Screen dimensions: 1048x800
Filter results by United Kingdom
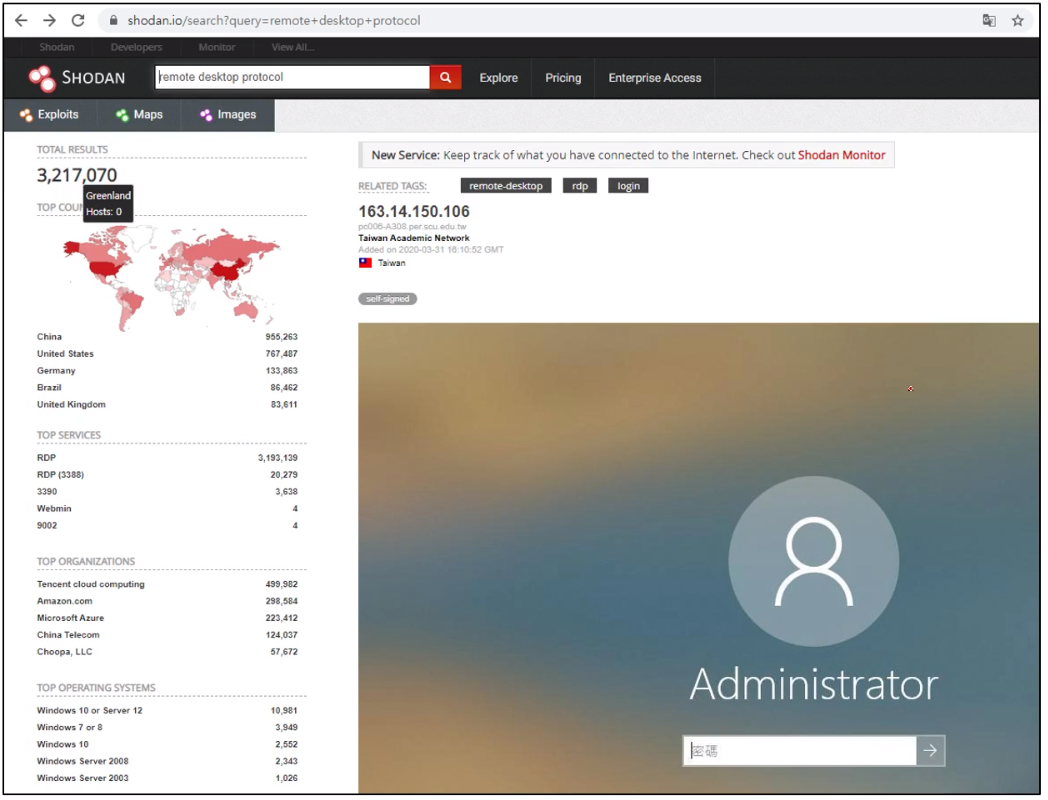coord(71,404)
